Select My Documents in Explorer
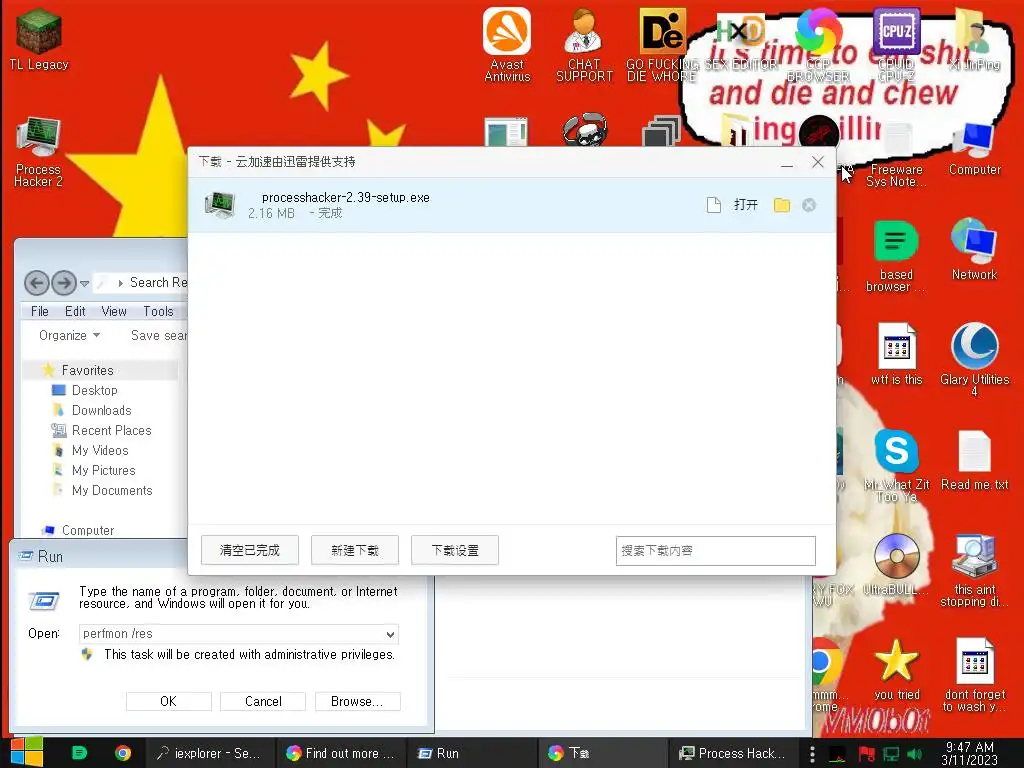The image size is (1024, 768). tap(102, 491)
